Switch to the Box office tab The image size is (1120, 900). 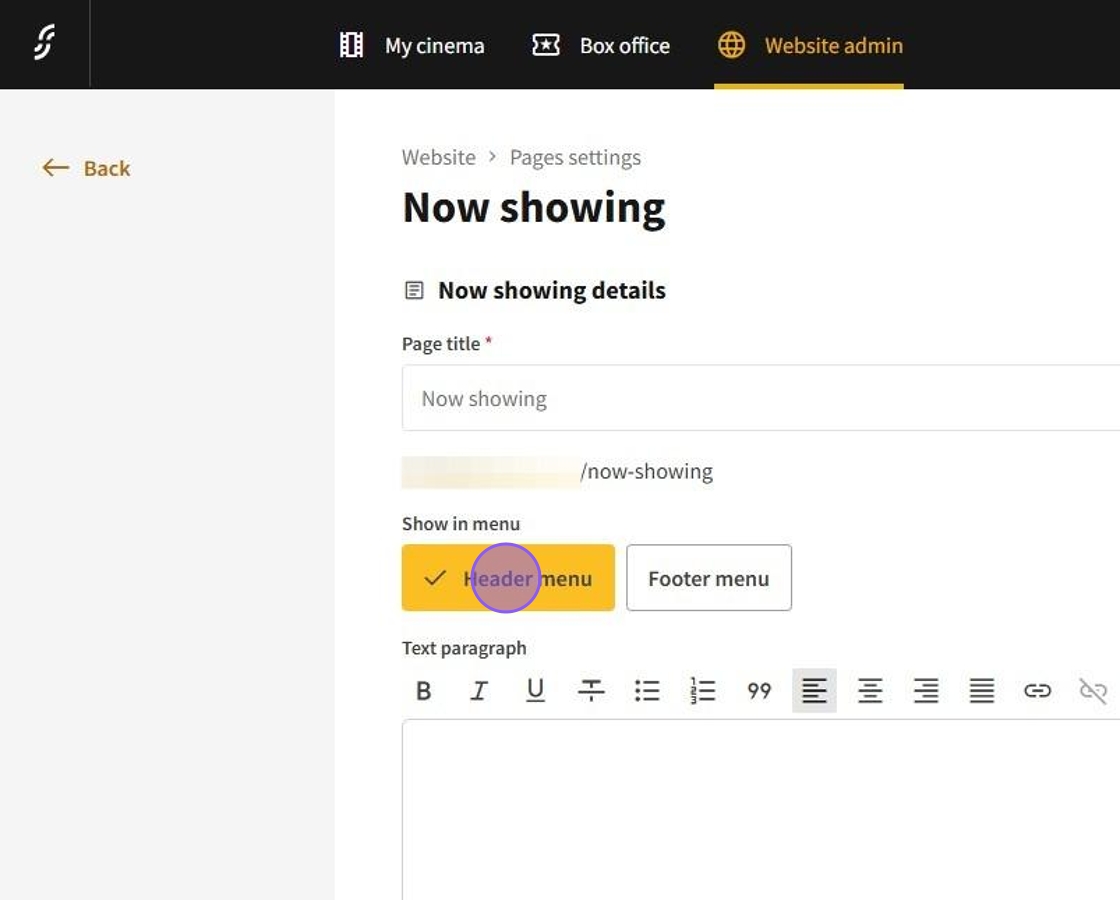coord(601,46)
